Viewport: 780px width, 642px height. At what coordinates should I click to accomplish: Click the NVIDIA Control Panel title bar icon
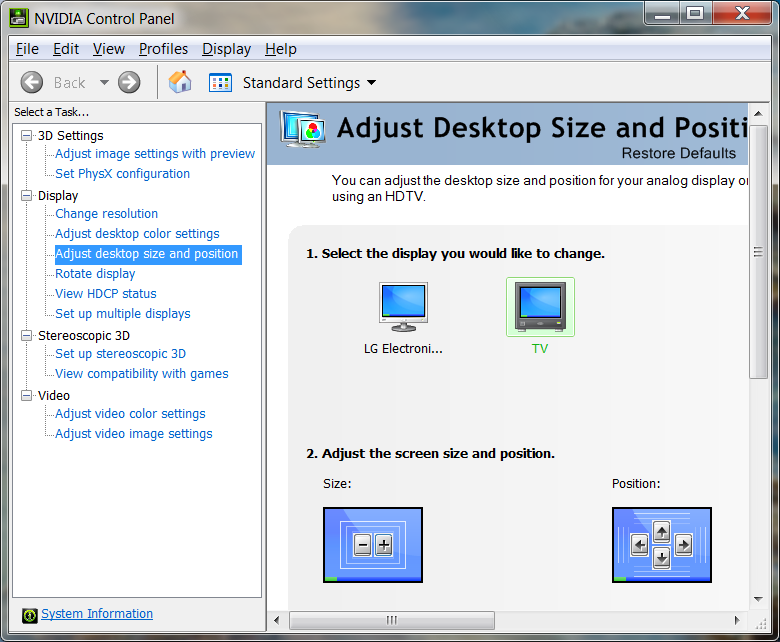pyautogui.click(x=19, y=18)
